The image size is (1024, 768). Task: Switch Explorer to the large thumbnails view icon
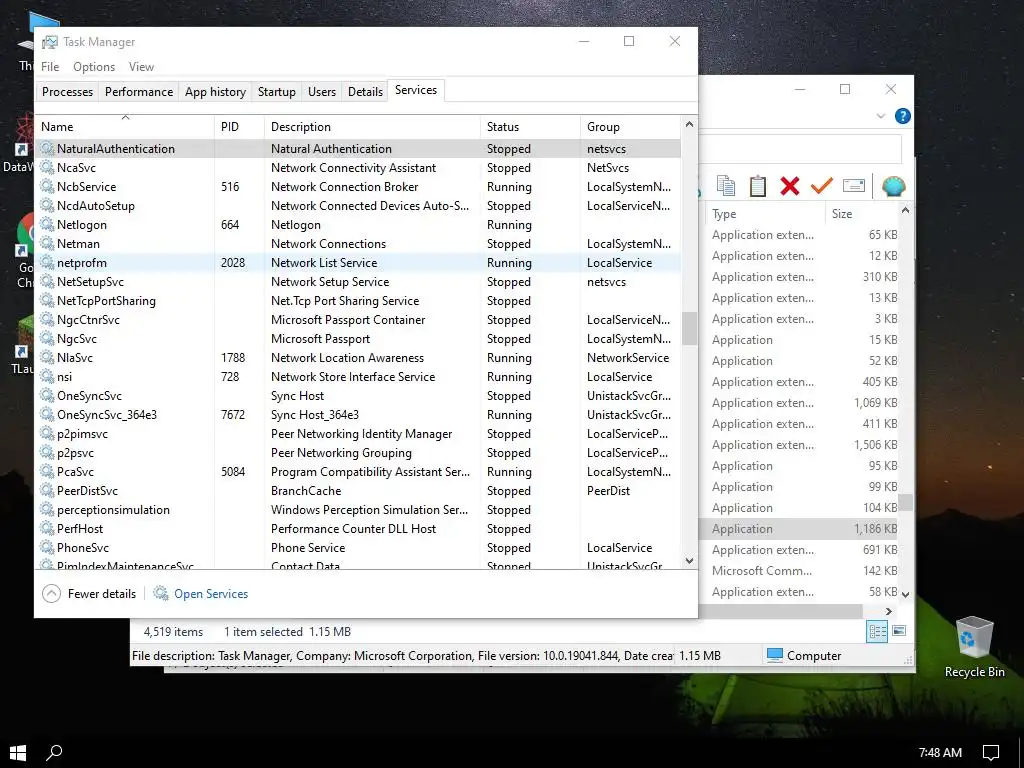click(899, 631)
